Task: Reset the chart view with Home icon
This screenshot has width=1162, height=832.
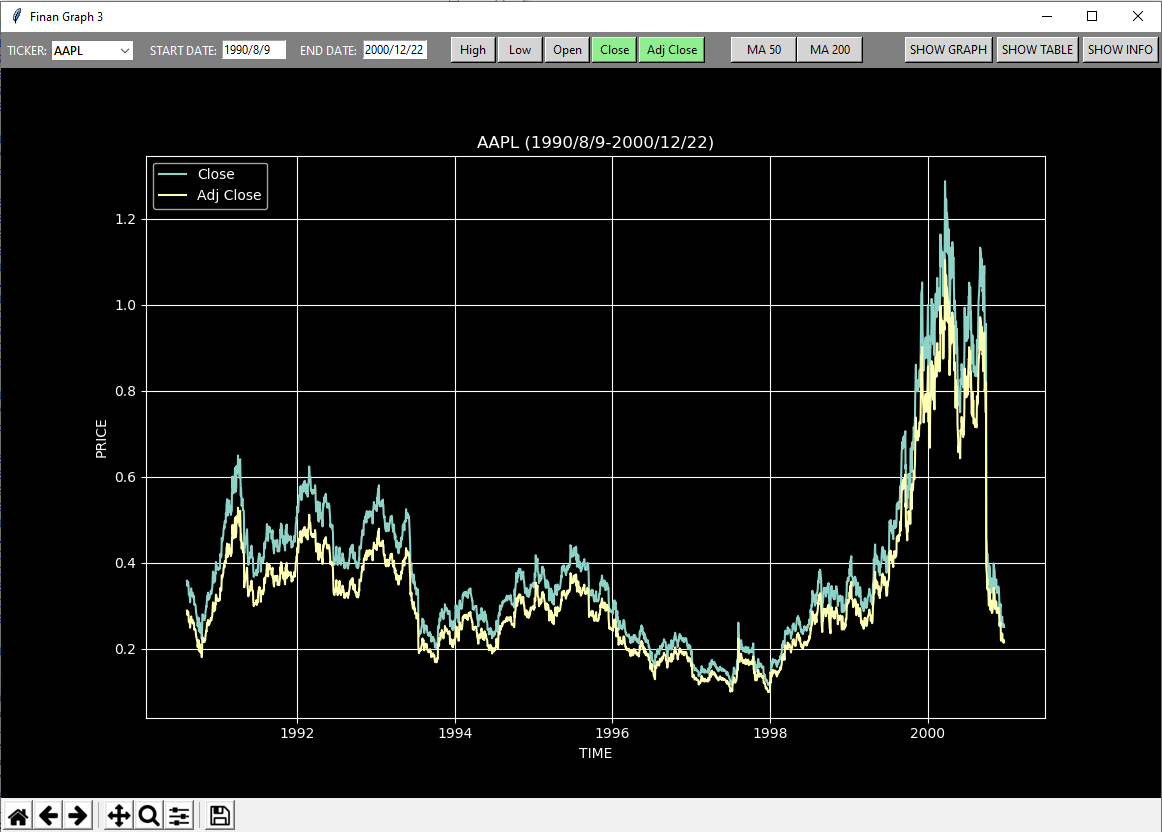Action: 18,816
